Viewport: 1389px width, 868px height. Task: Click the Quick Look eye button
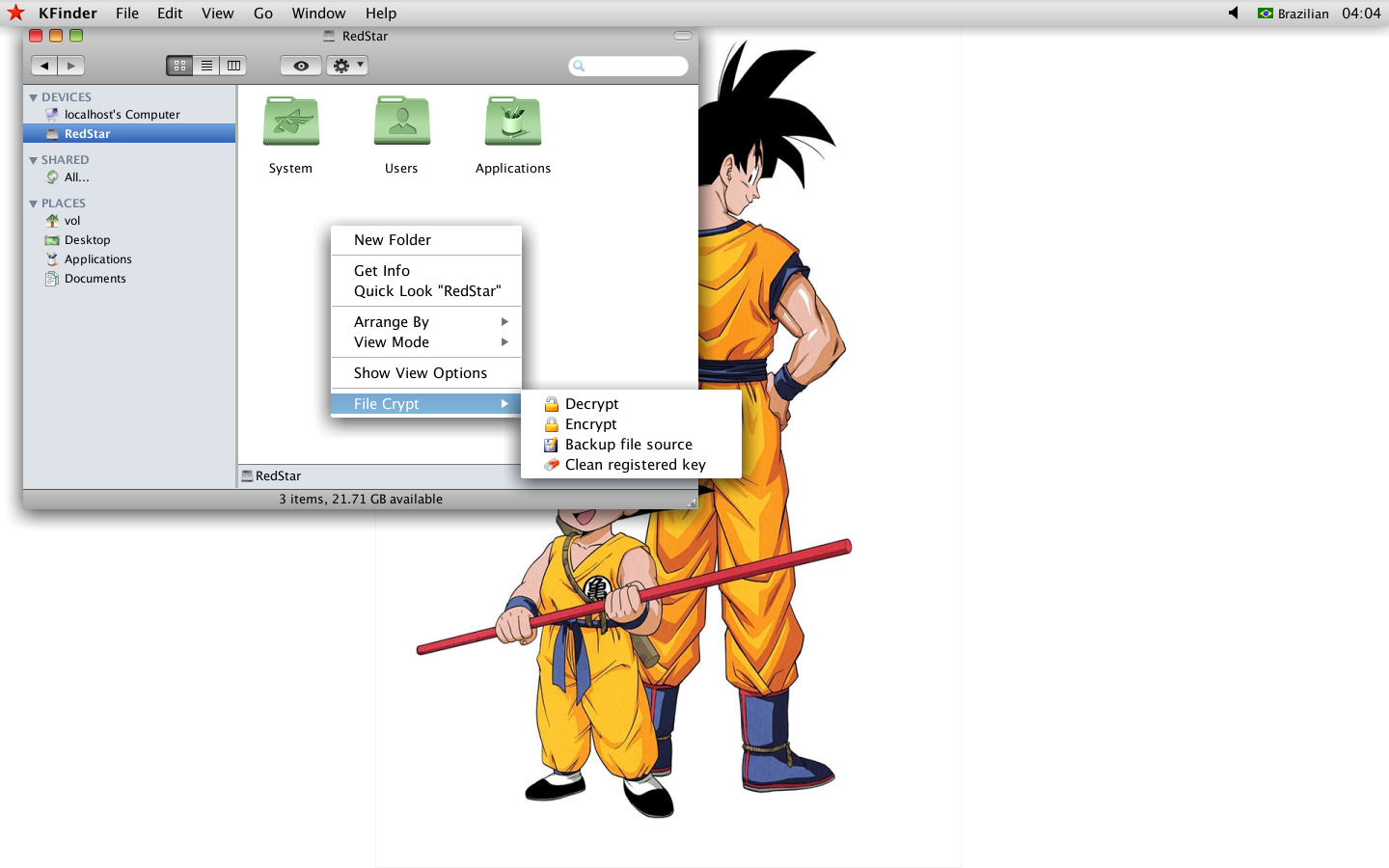[x=301, y=66]
